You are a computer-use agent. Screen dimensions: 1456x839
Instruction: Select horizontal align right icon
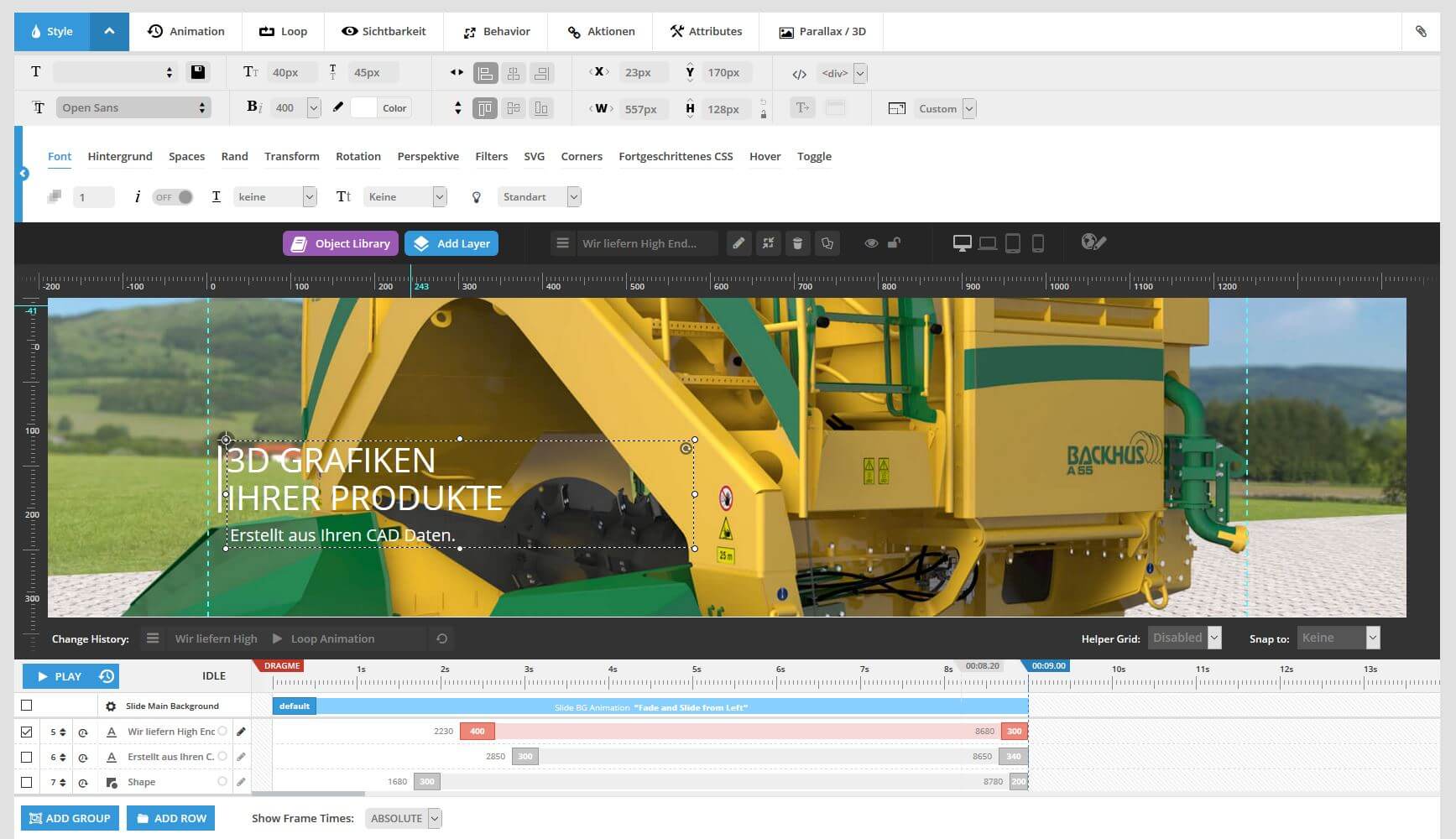[x=542, y=73]
